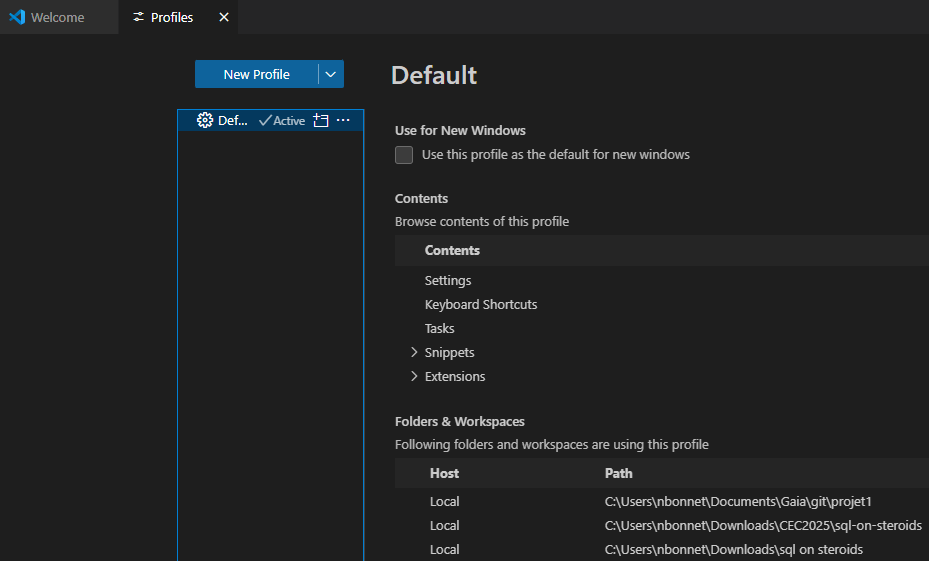Click Local host cell for CEC2025 row

coord(444,525)
